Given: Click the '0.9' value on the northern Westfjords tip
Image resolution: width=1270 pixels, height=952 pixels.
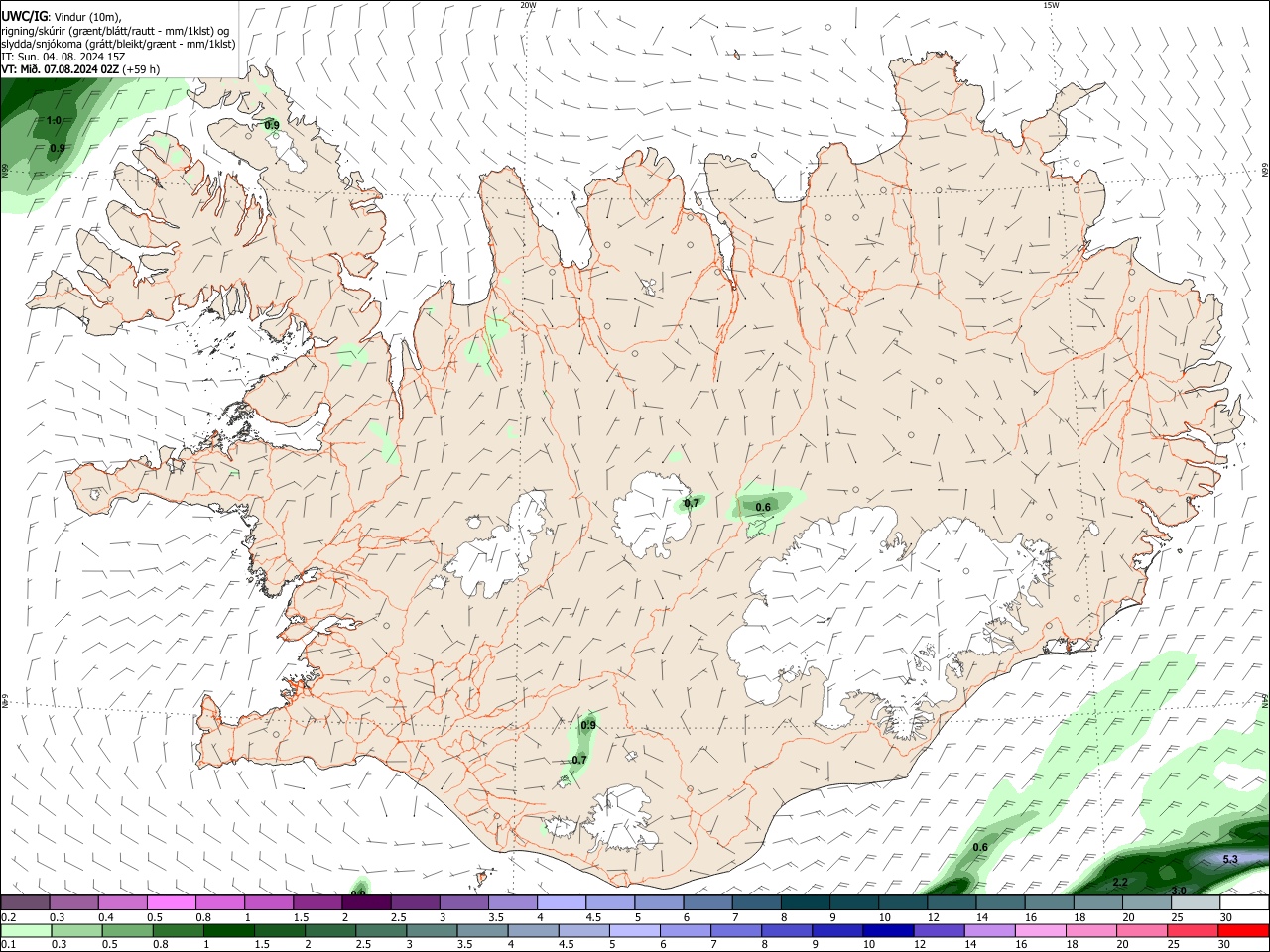Looking at the screenshot, I should (271, 125).
